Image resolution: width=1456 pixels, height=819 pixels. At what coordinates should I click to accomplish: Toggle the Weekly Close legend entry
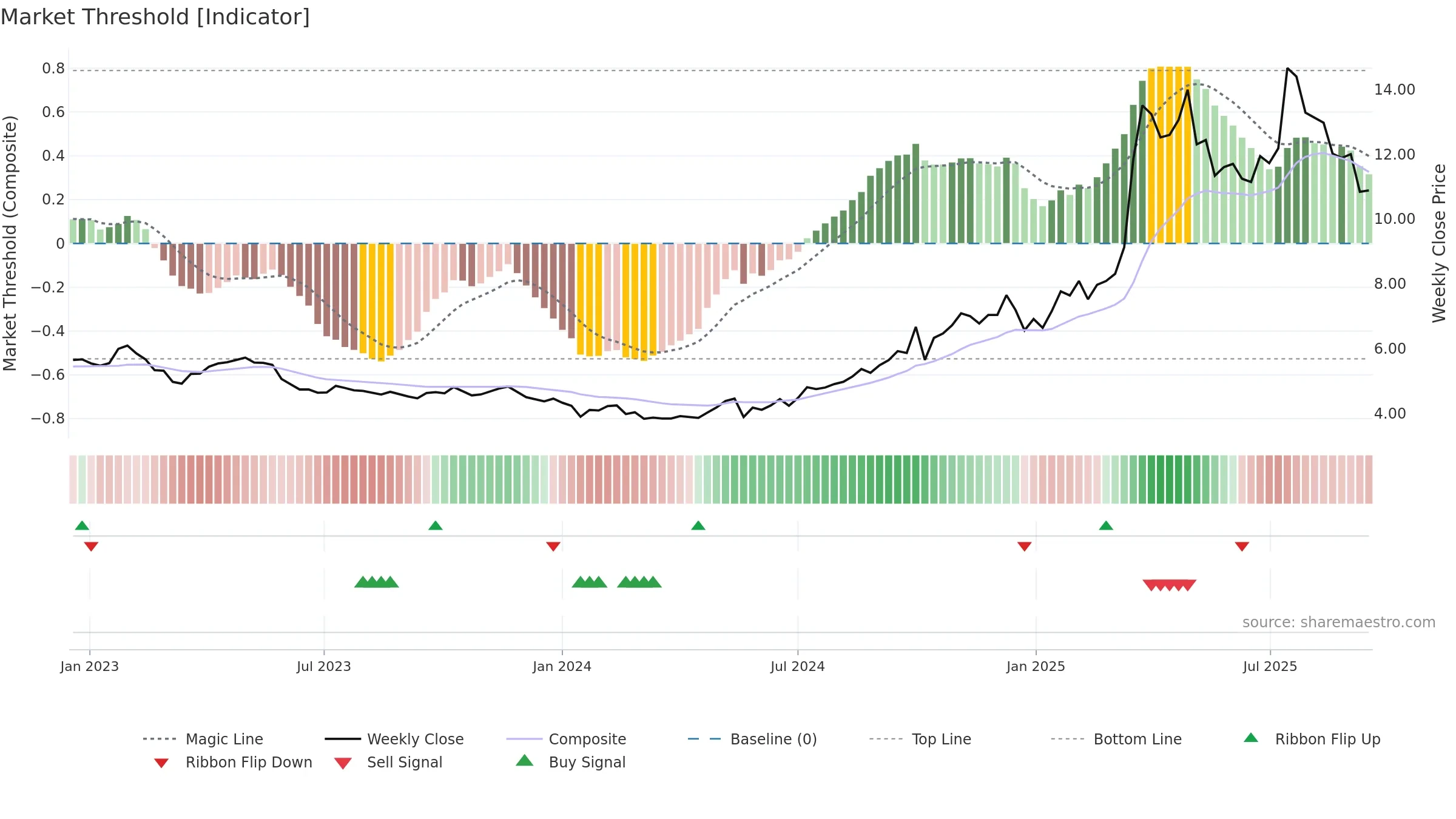click(x=394, y=739)
